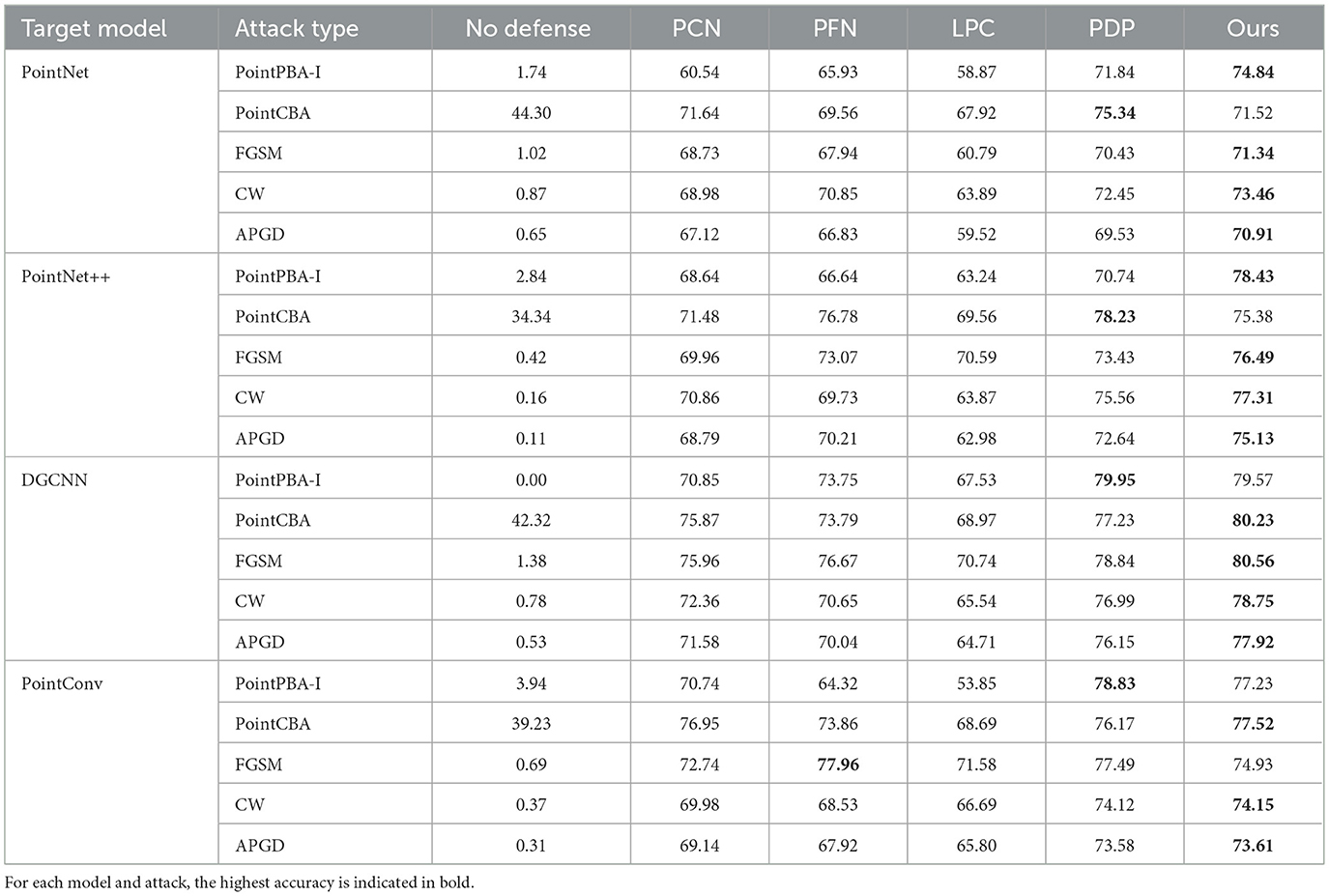Image resolution: width=1329 pixels, height=896 pixels.
Task: Click the Attack type column header
Action: tap(296, 29)
